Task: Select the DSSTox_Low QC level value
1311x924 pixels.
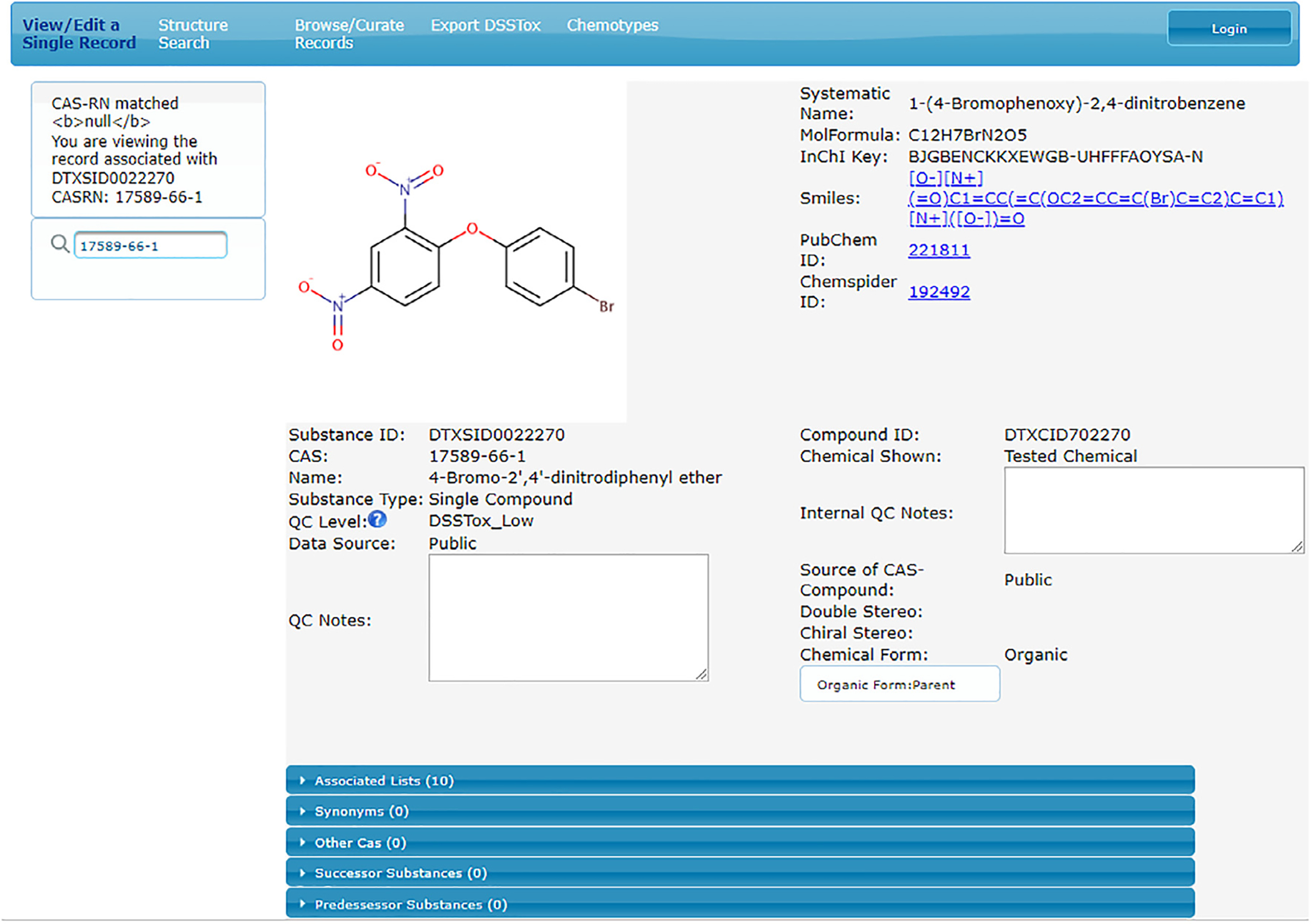Action: (481, 521)
